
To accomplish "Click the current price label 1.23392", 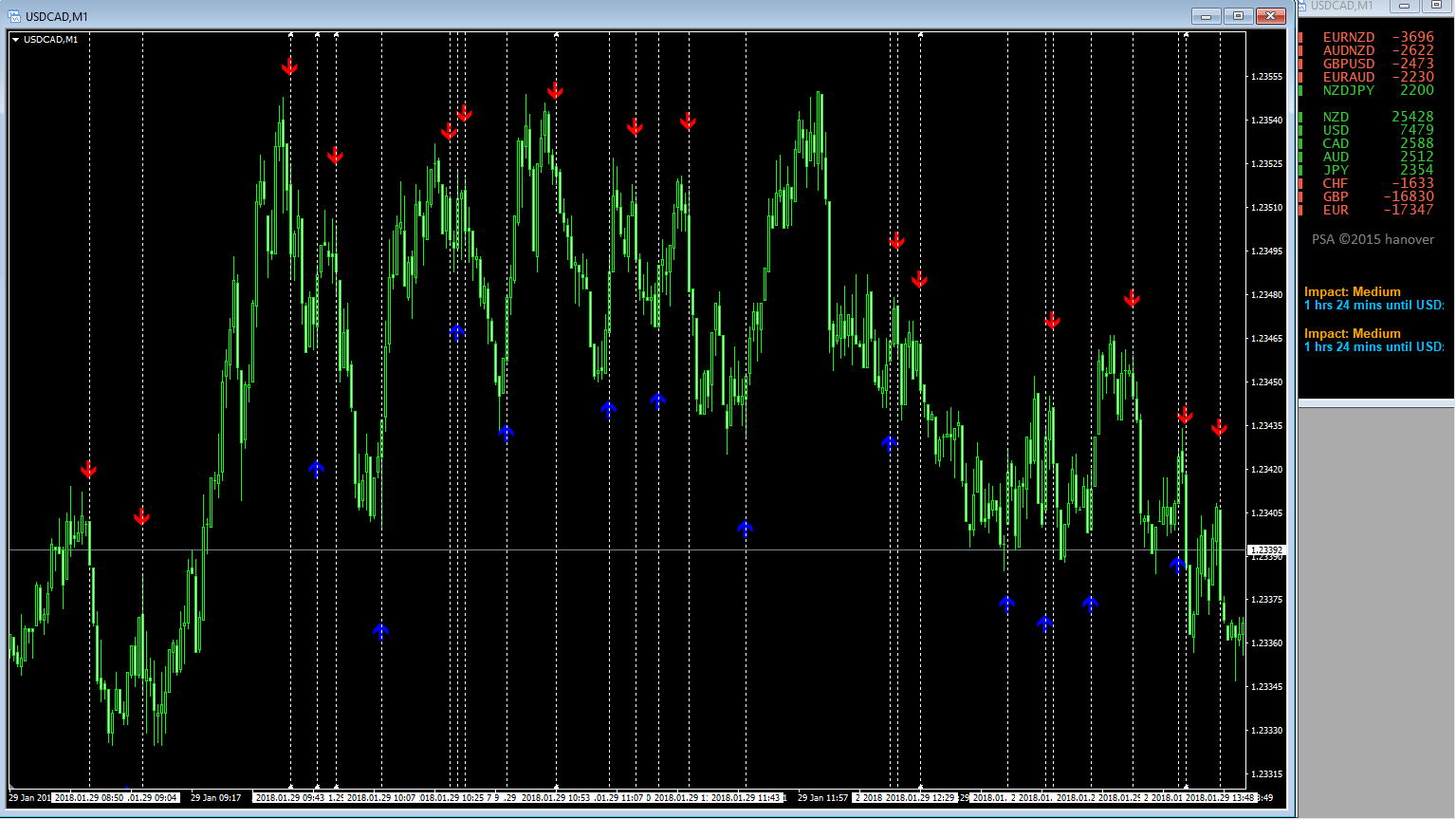I will pyautogui.click(x=1266, y=549).
